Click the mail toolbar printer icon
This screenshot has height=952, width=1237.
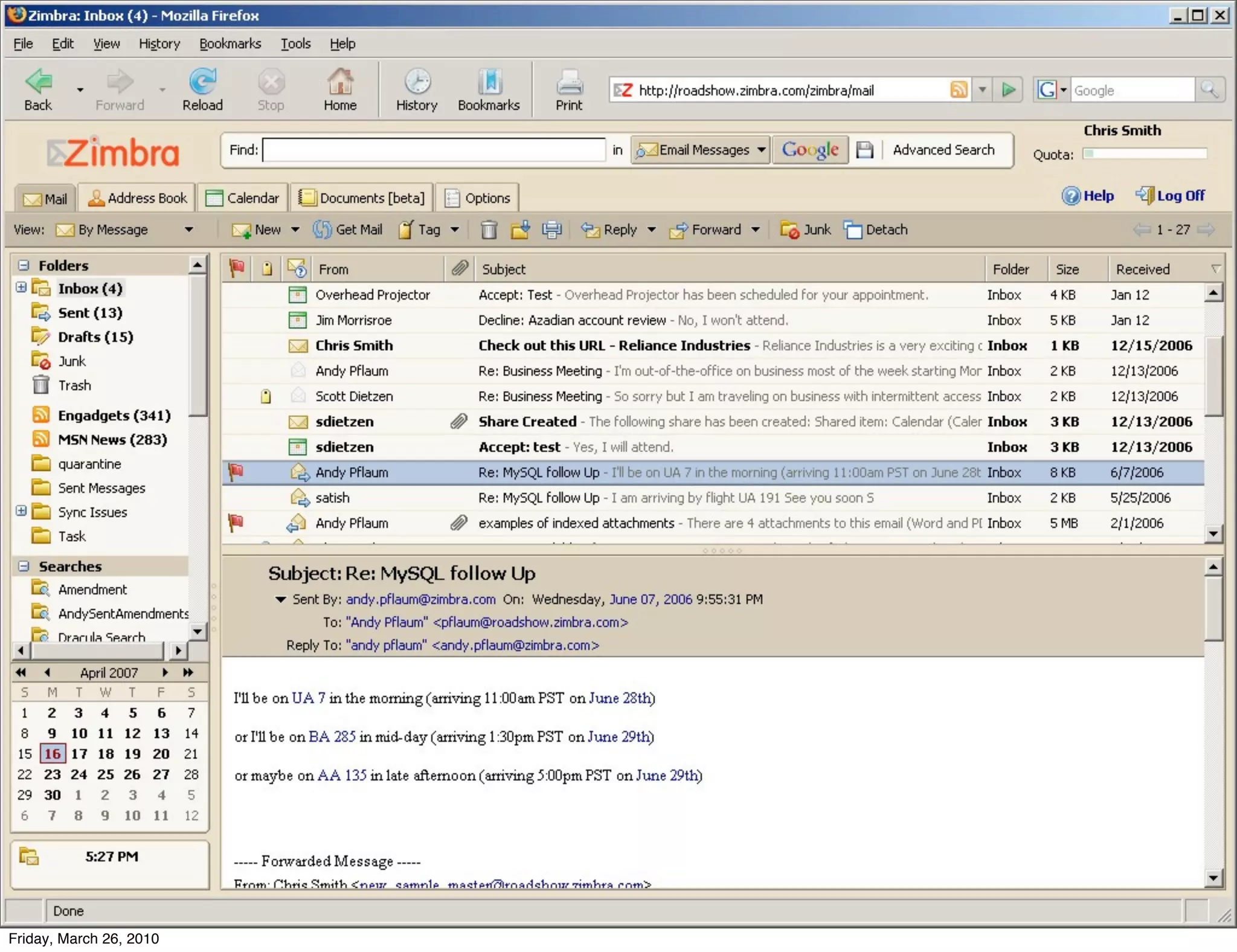[551, 230]
